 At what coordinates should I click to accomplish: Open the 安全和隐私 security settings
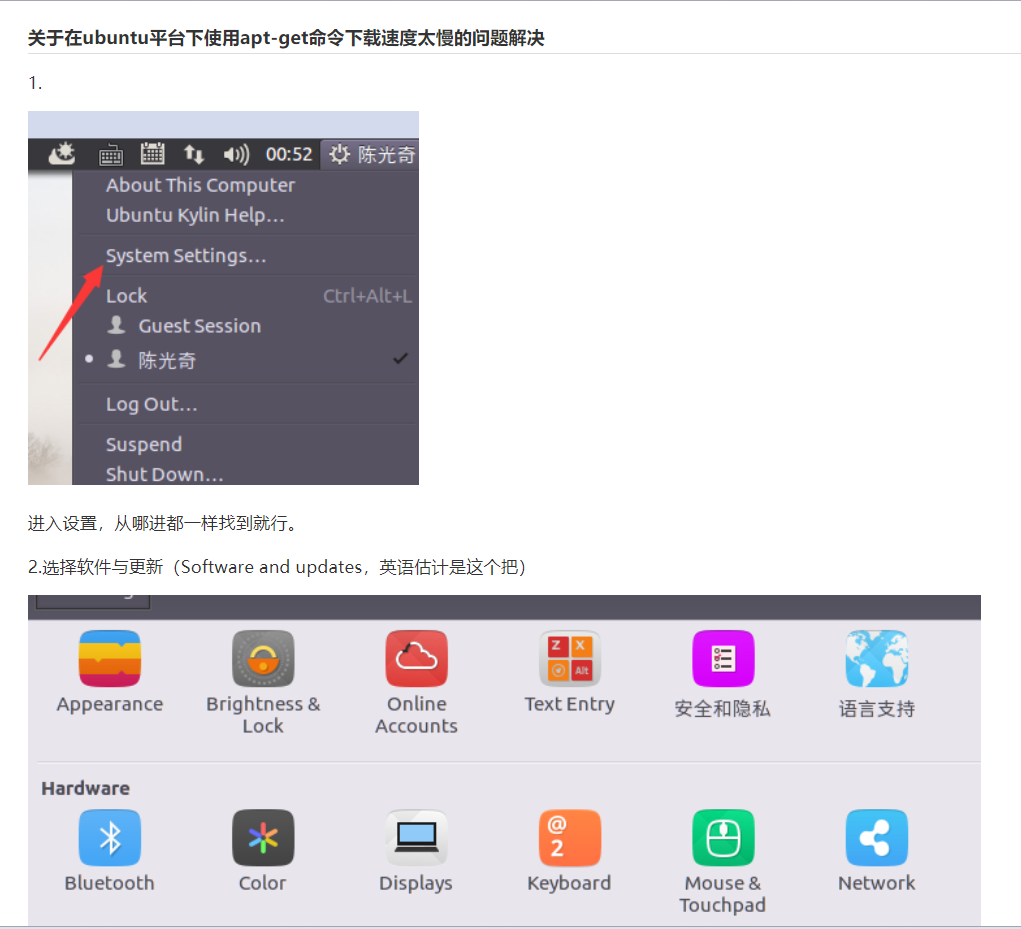click(x=722, y=660)
